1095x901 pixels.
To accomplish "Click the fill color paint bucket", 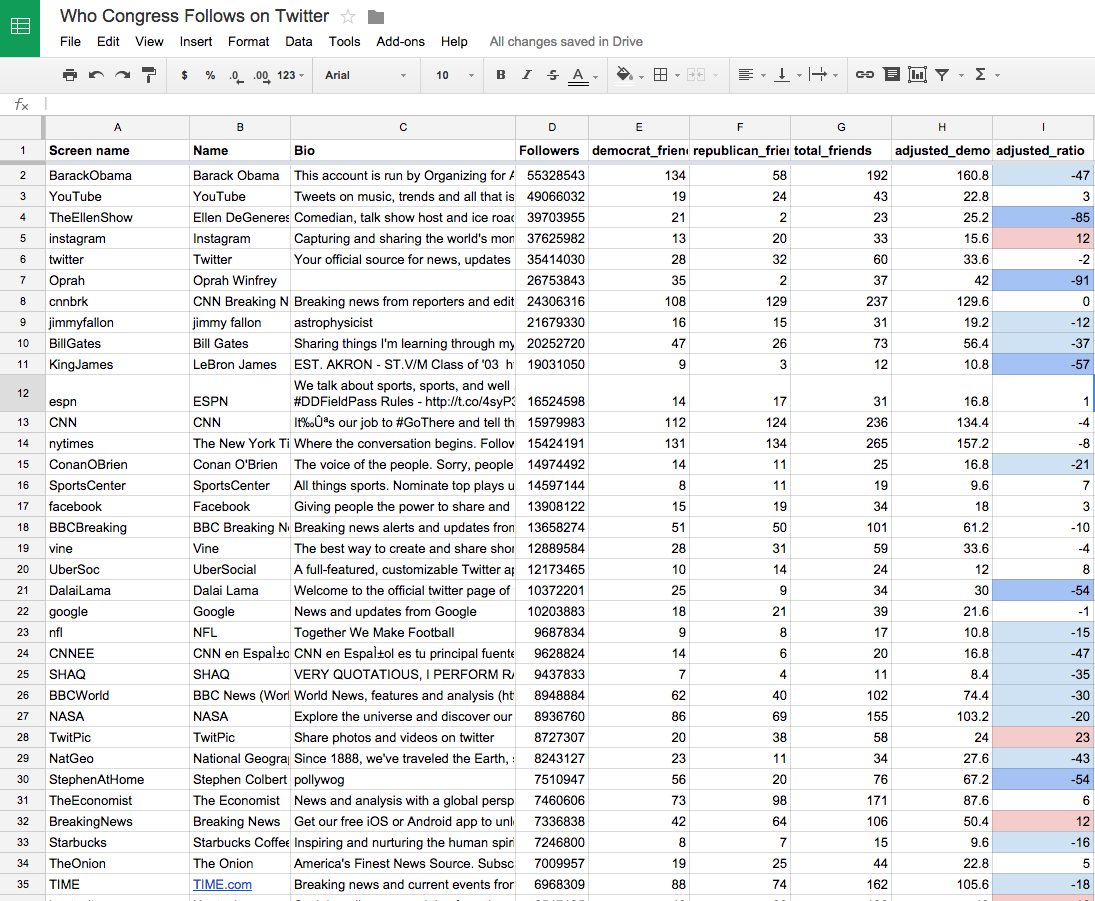I will tap(624, 75).
